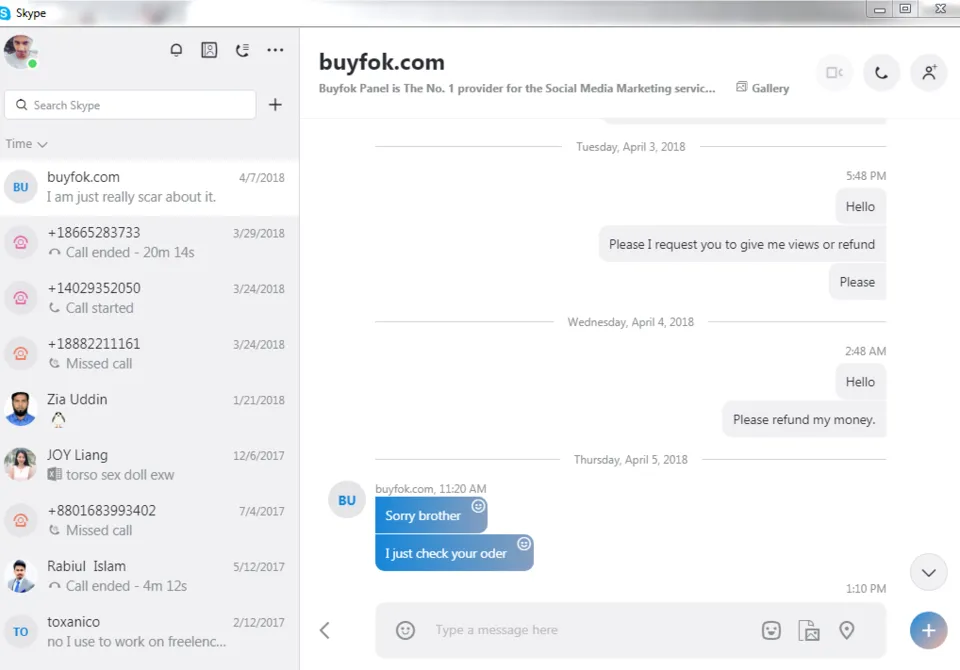
Task: Click the 'Sorry brother' message bubble
Action: [431, 516]
